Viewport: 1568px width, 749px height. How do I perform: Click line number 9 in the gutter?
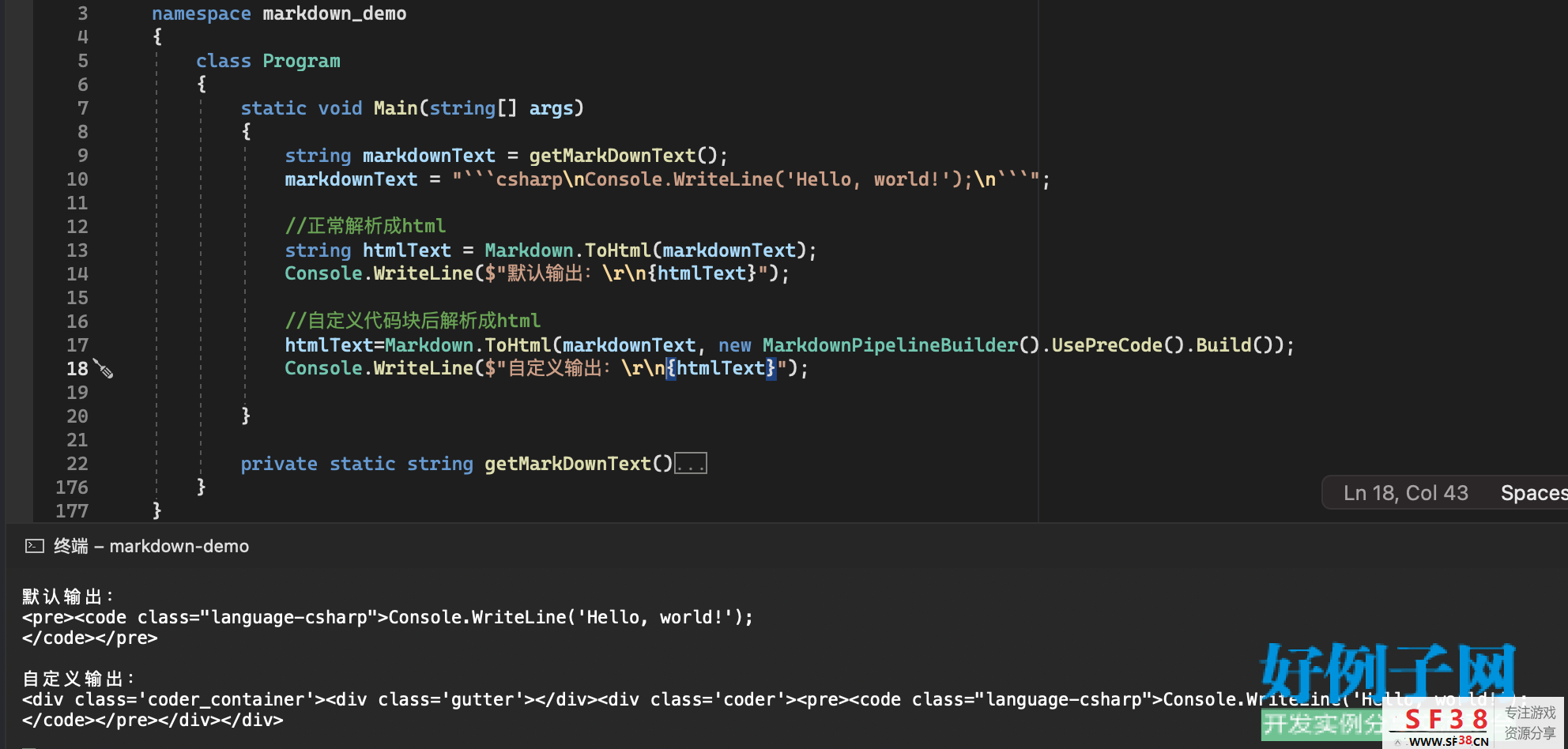pos(83,156)
